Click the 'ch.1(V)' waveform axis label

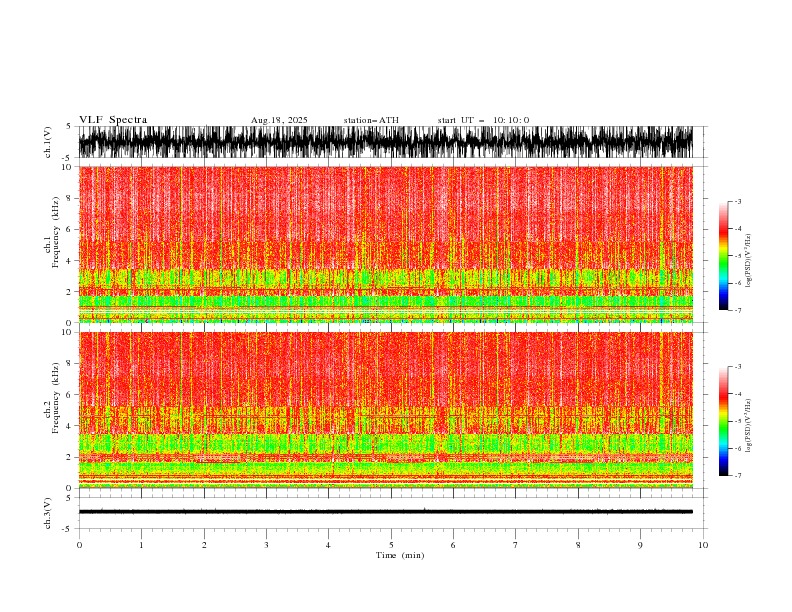(48, 142)
